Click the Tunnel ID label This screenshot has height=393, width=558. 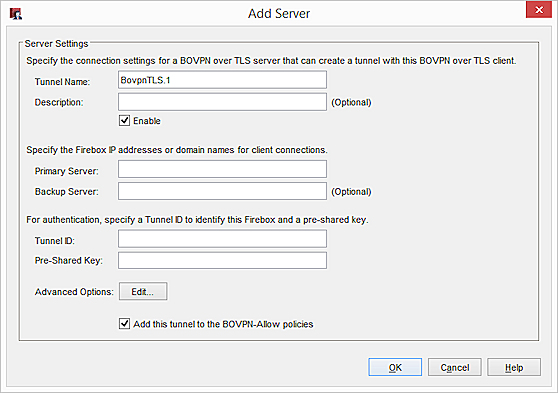pos(54,241)
